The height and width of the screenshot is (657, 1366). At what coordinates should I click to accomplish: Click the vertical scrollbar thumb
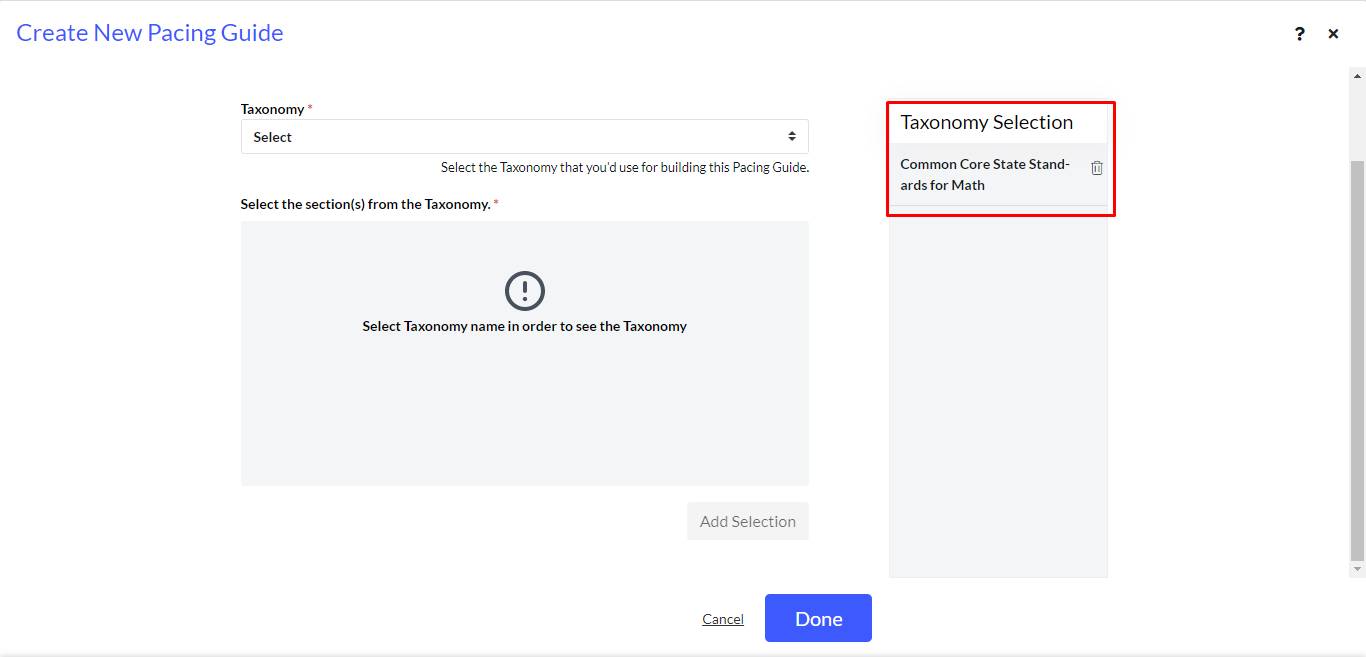click(1357, 360)
